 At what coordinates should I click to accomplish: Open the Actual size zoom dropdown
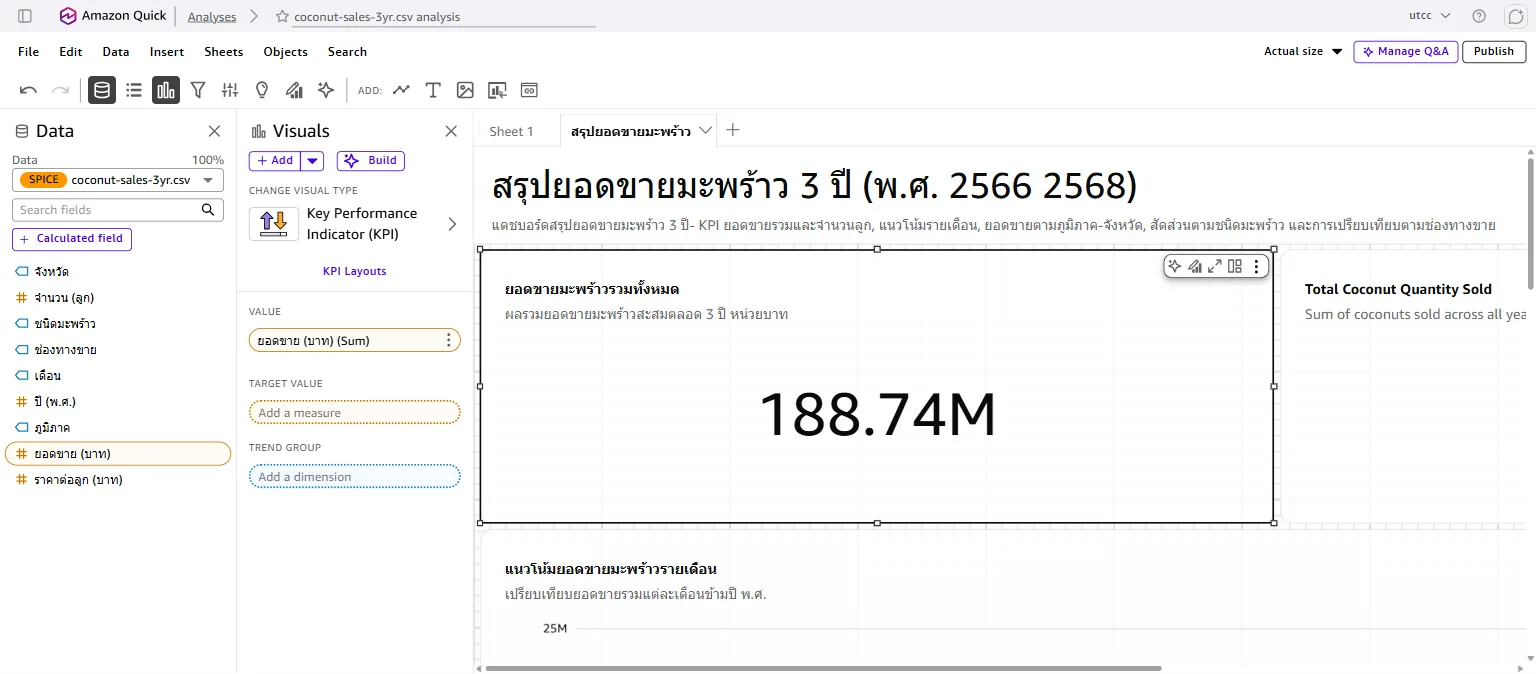(1303, 52)
